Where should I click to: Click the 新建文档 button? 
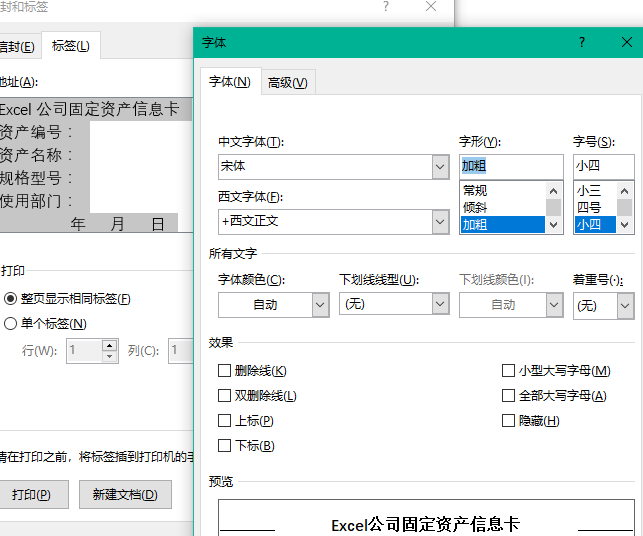[x=125, y=495]
